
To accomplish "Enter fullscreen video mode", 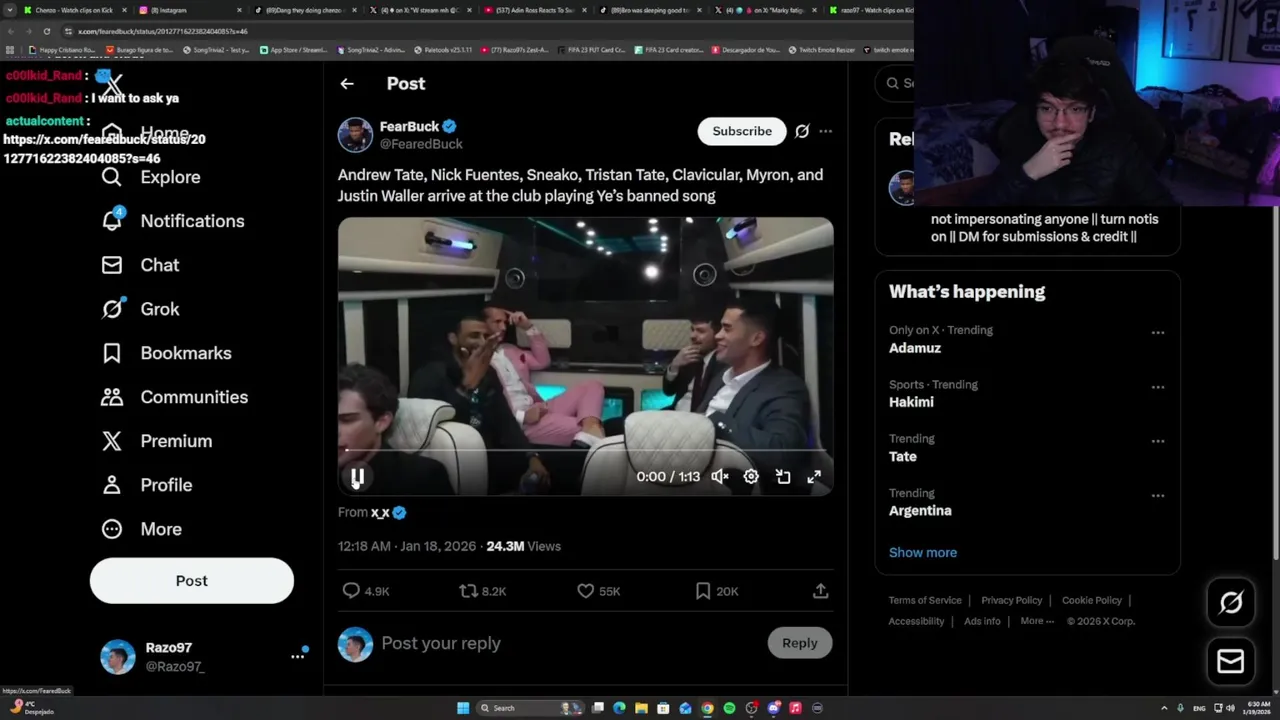I will click(814, 477).
